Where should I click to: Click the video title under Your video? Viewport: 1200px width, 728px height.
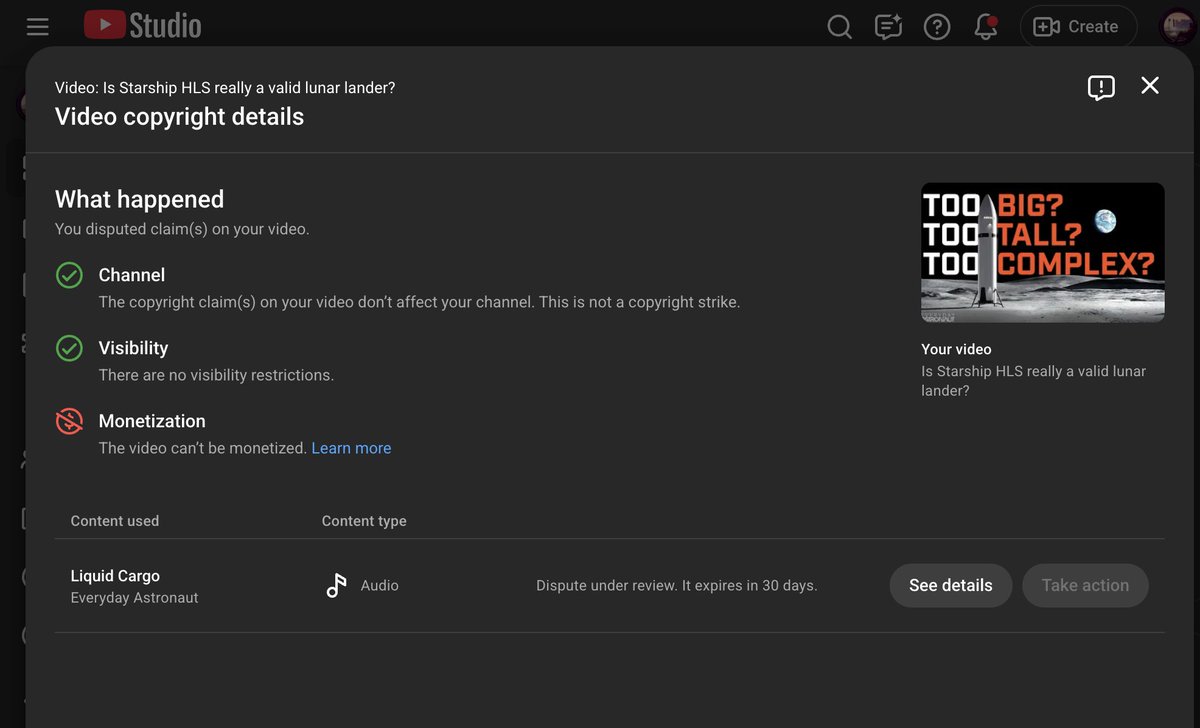pos(1033,381)
